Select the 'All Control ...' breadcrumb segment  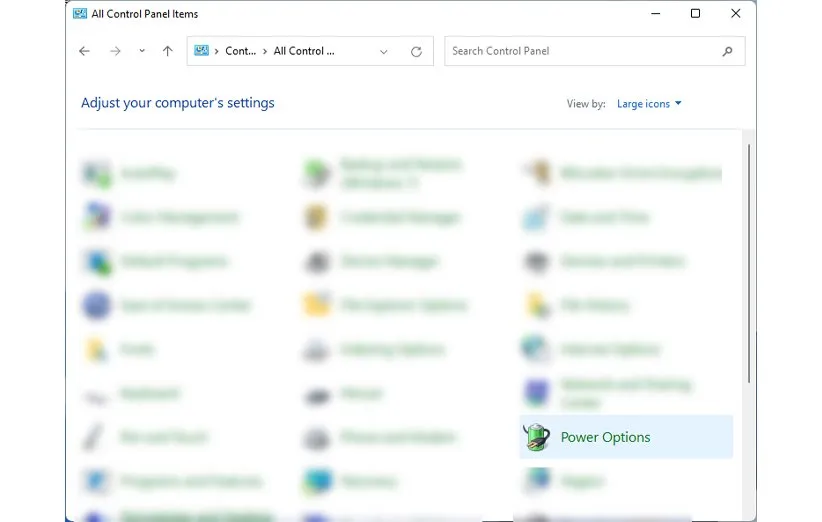coord(304,51)
